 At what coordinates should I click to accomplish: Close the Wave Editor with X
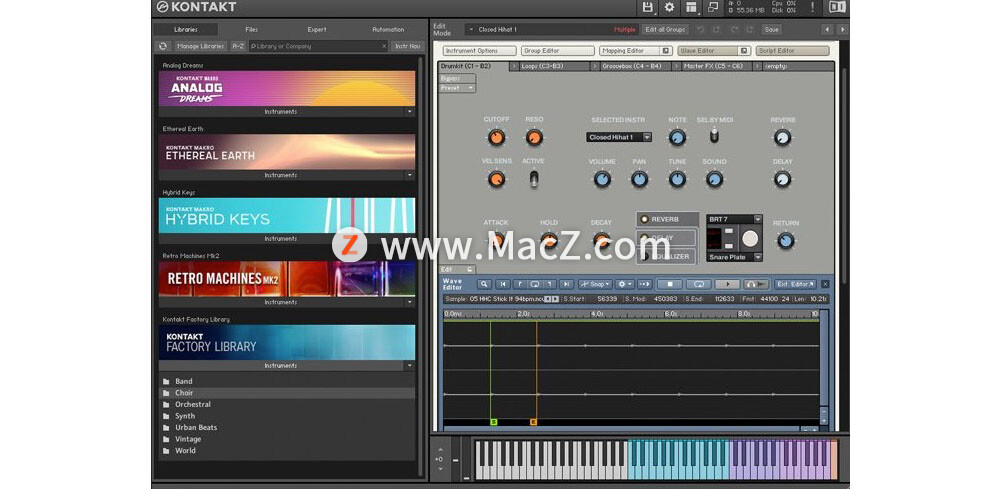[x=825, y=284]
